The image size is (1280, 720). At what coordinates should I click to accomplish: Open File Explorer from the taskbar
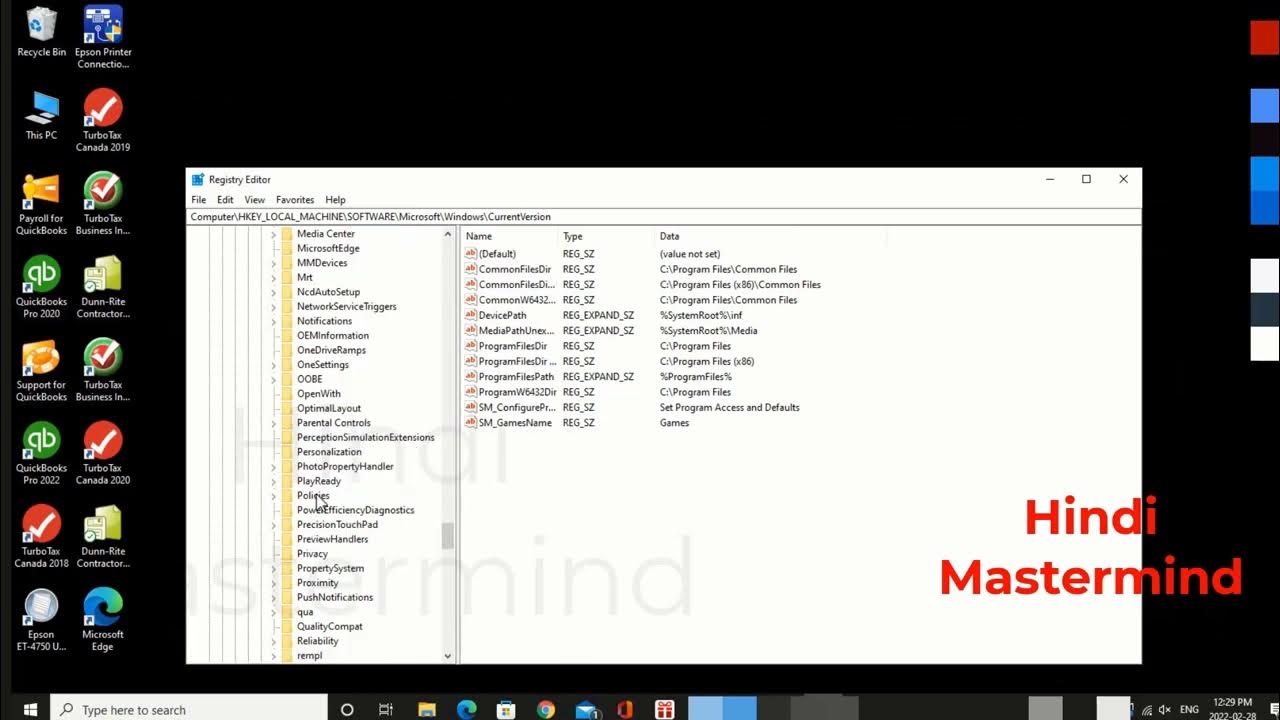pos(427,709)
